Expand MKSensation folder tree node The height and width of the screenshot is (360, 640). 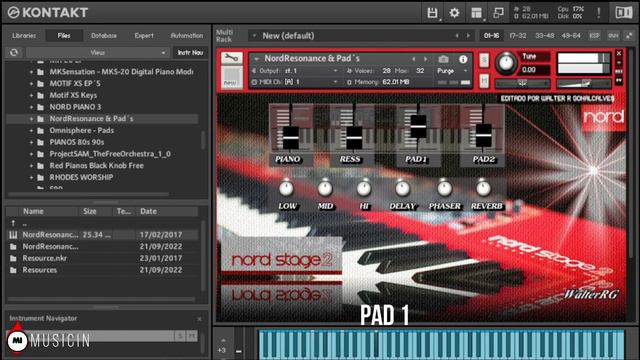click(x=31, y=72)
